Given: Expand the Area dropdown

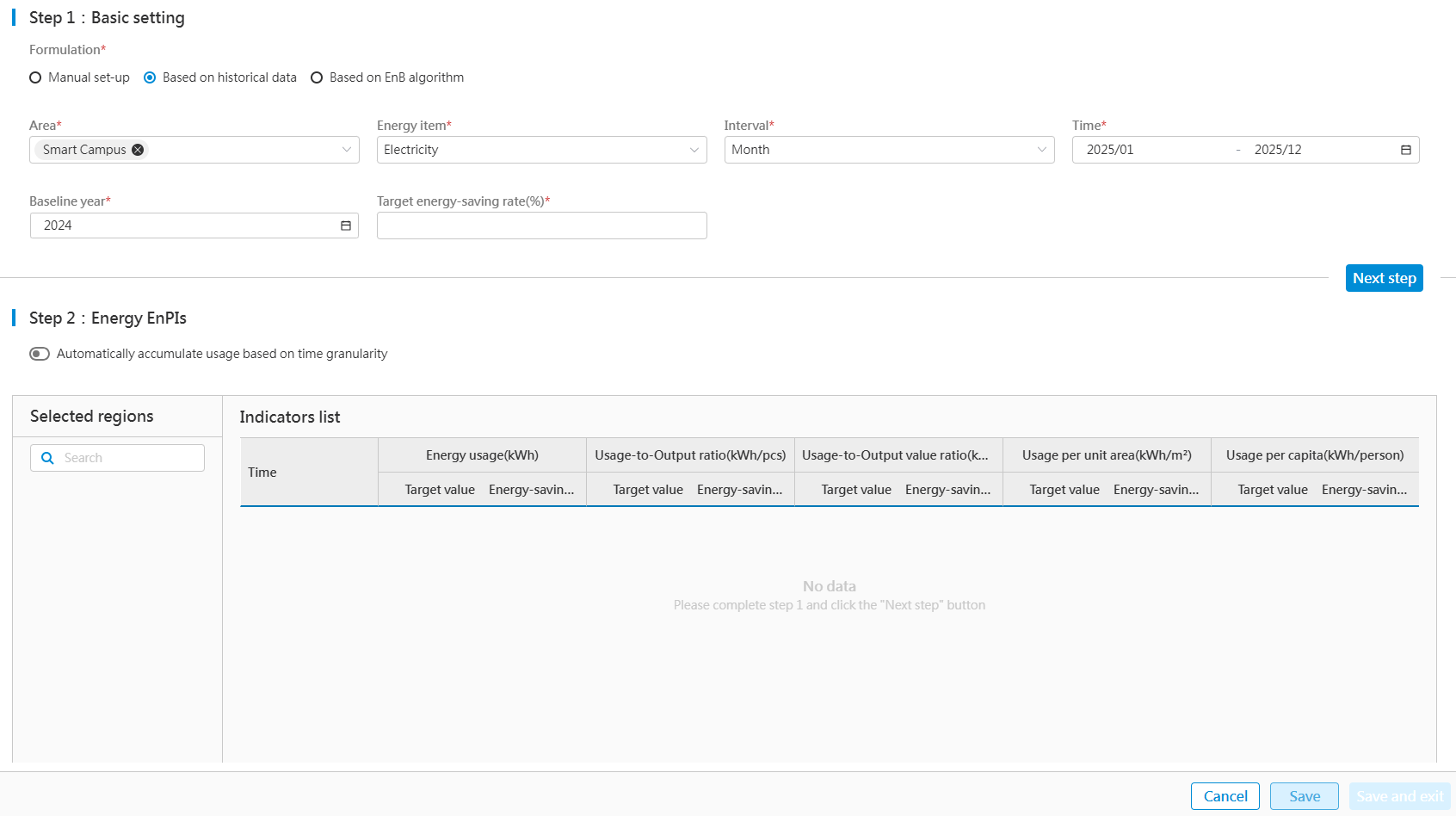Looking at the screenshot, I should click(346, 150).
